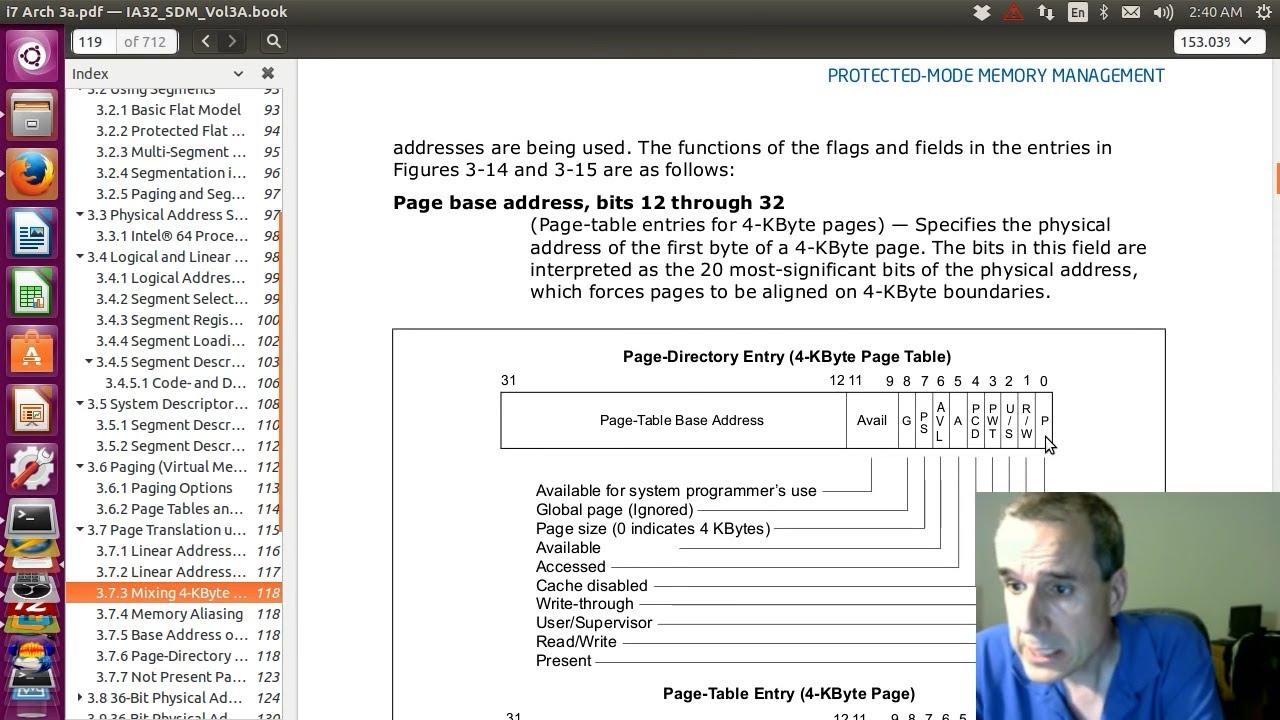
Task: Click the heading 'Page base address, bits 12 through 32'
Action: (x=589, y=202)
